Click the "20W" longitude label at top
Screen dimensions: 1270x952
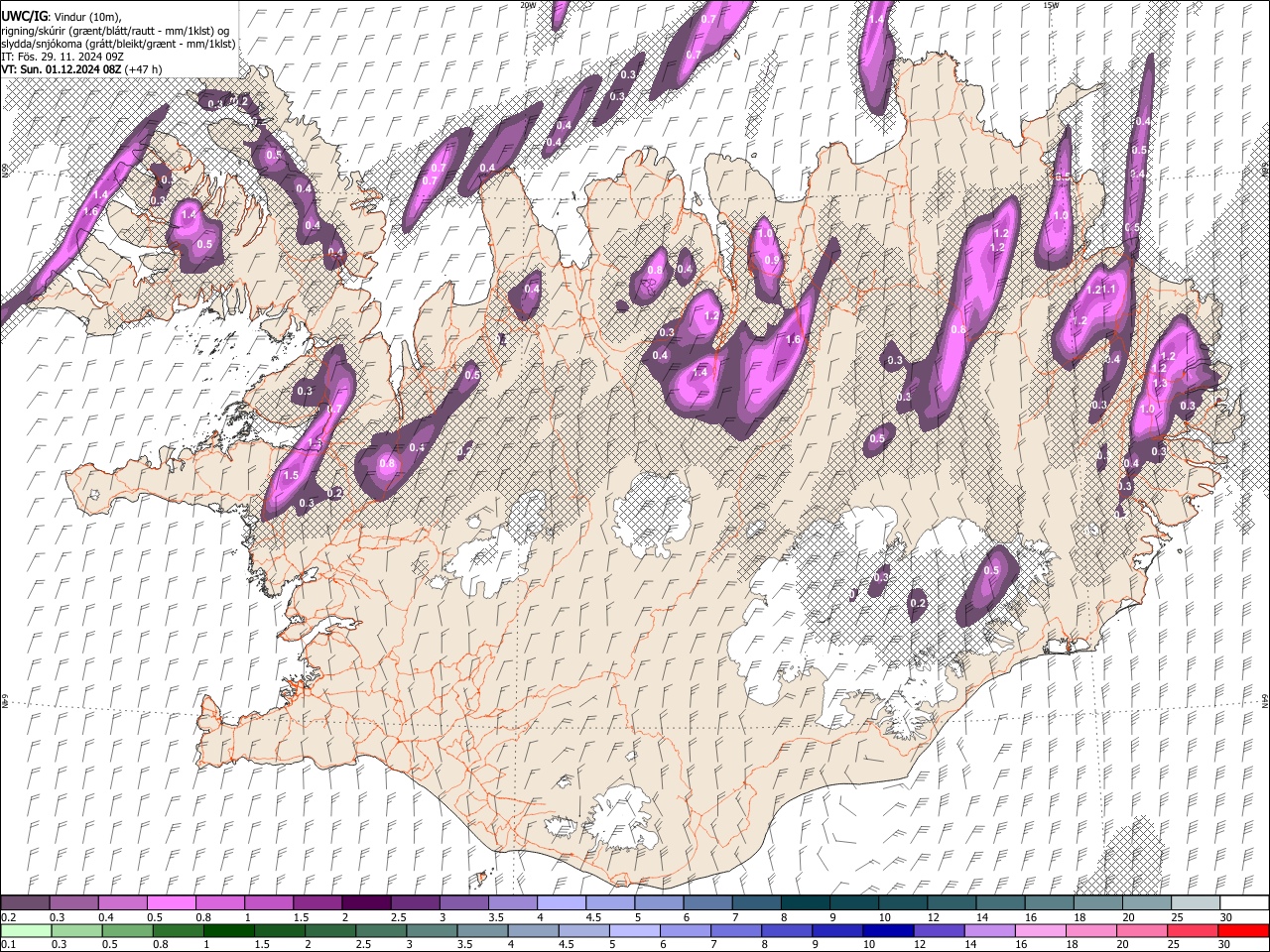528,5
